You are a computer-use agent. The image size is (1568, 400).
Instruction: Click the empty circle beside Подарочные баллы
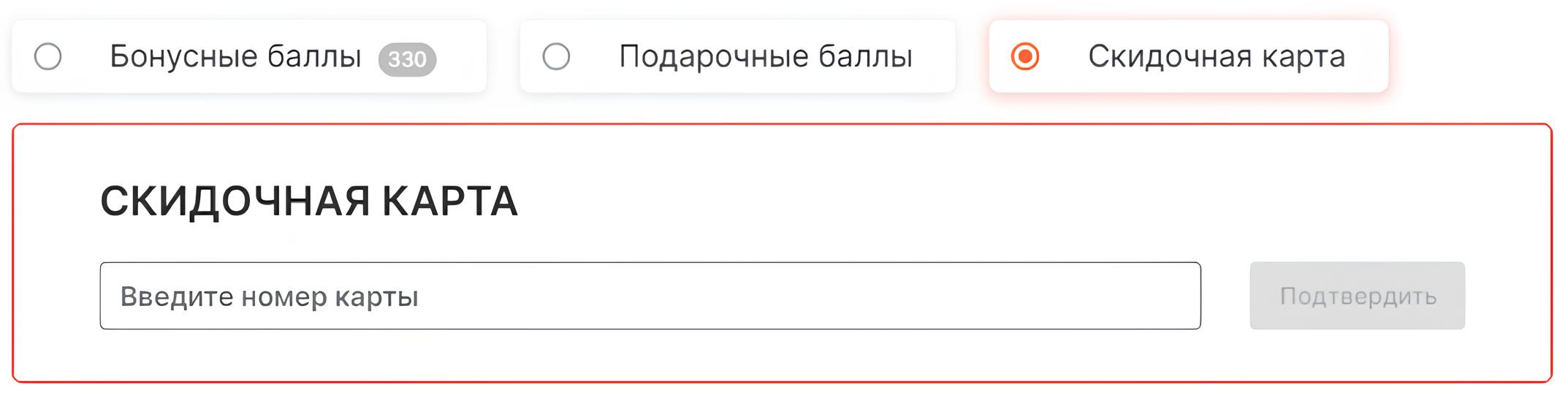(556, 56)
